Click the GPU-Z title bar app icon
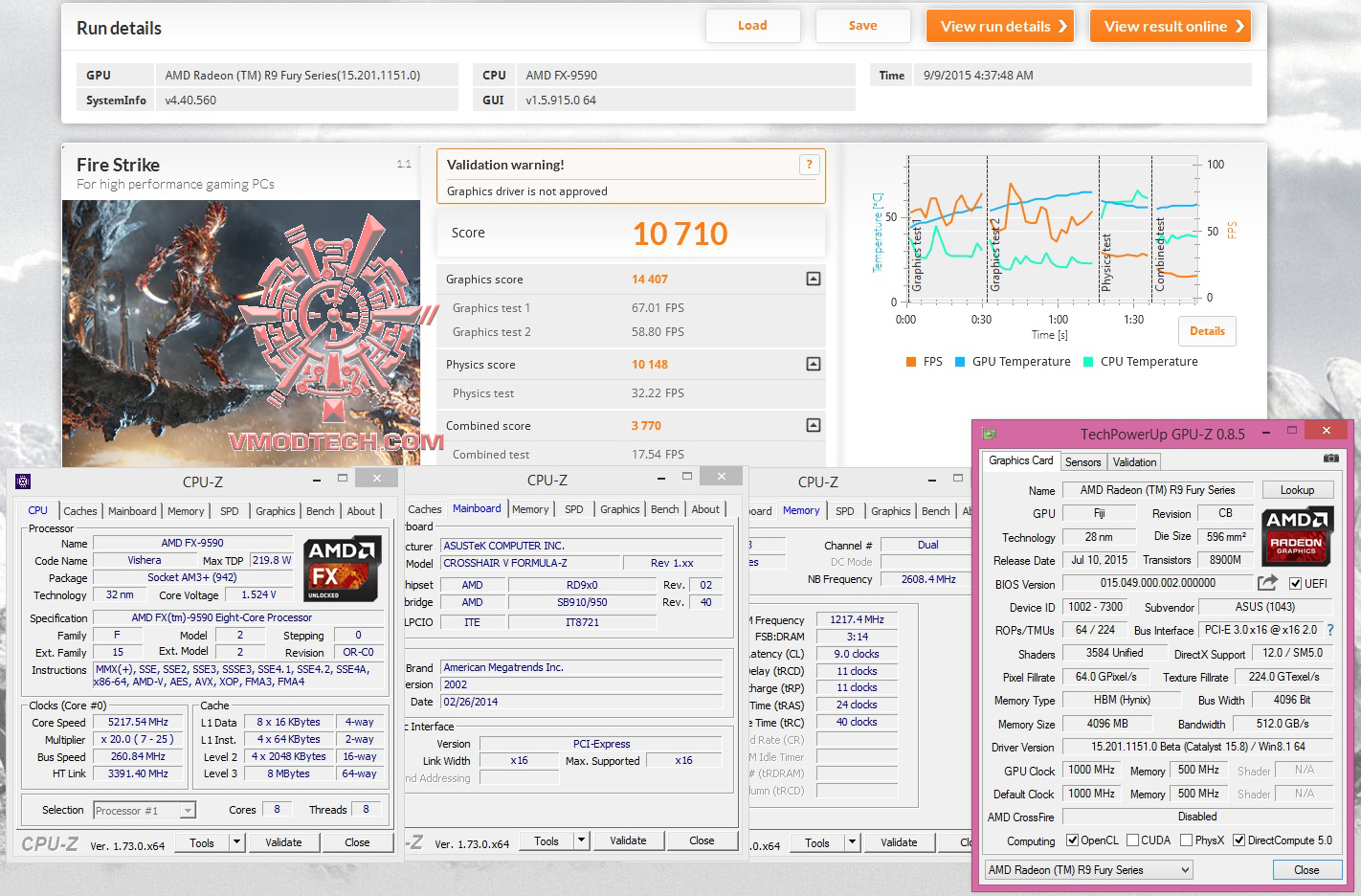The image size is (1361, 896). (x=989, y=434)
